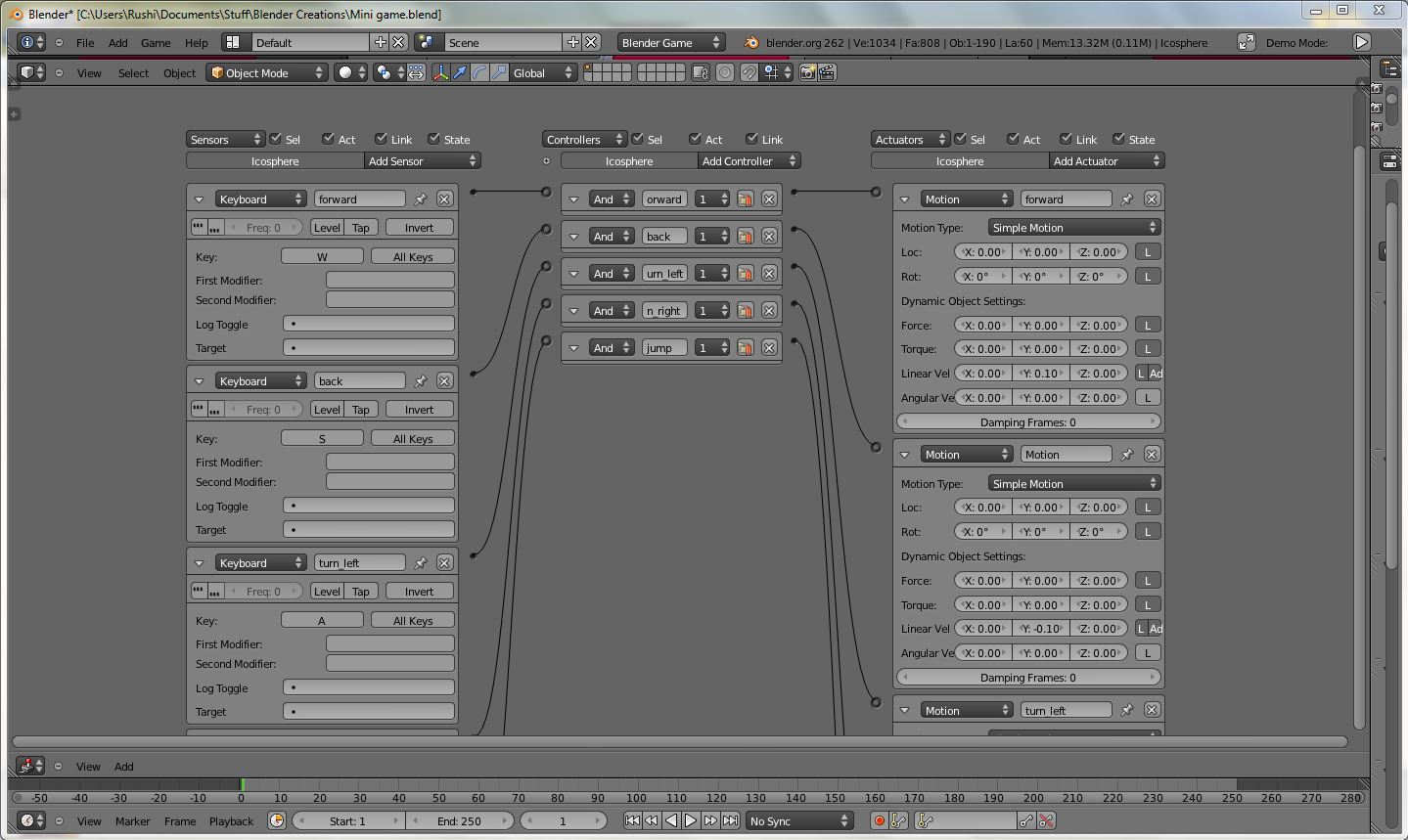Open the Select menu in 3D View
Screen dimensions: 1408x840
click(133, 72)
